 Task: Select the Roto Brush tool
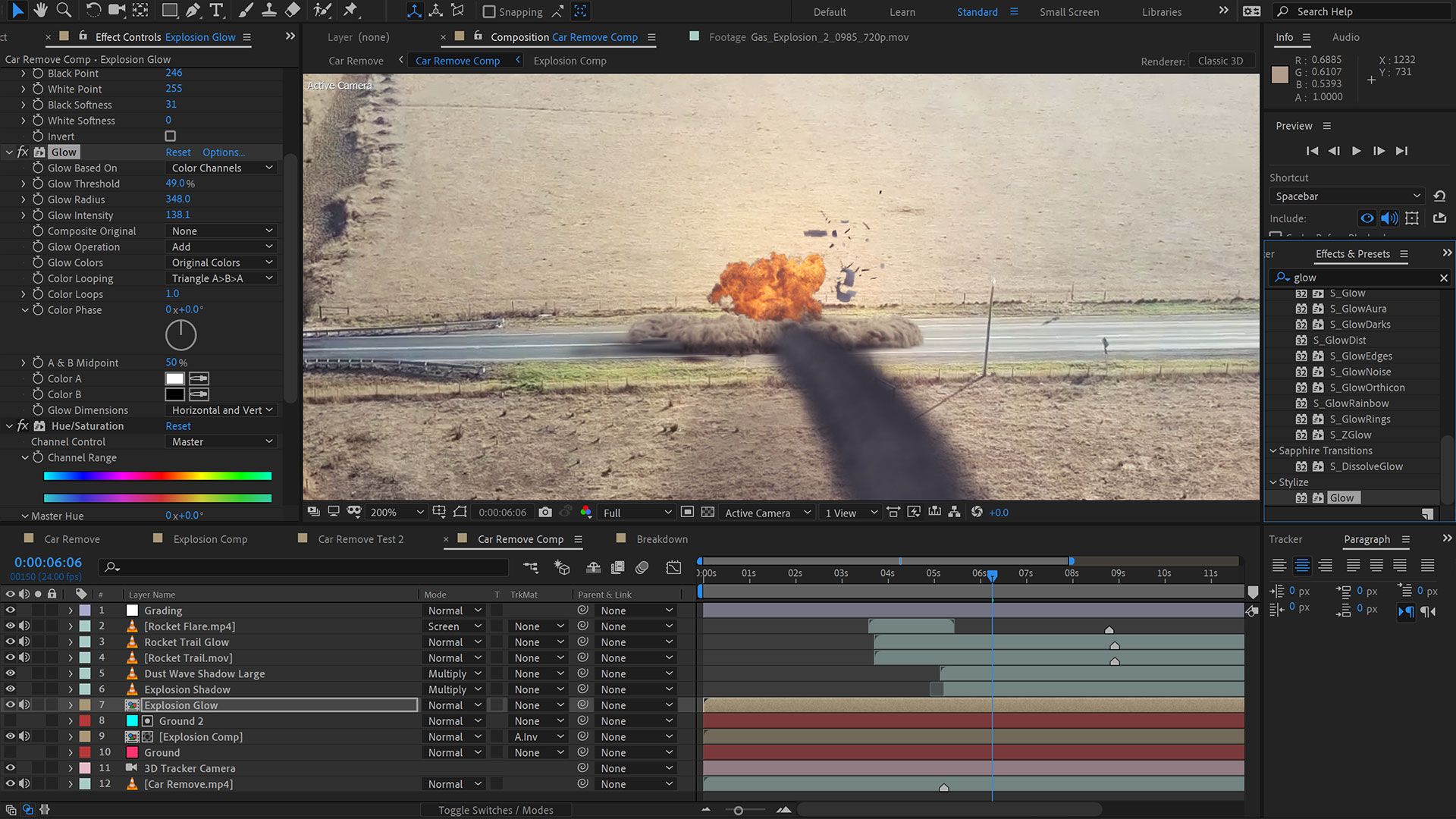tap(322, 11)
